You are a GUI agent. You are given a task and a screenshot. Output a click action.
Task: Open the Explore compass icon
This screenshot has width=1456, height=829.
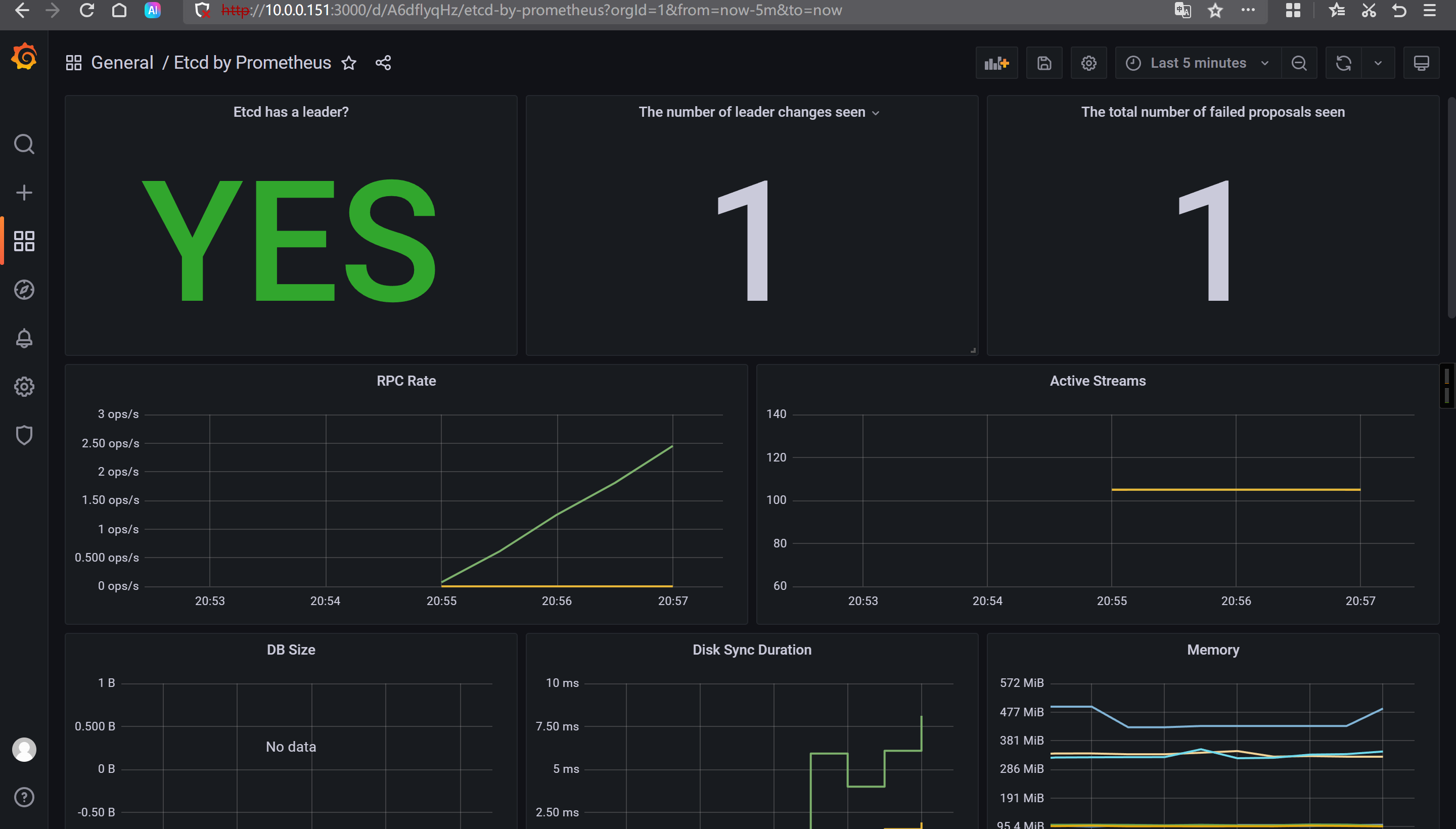(24, 290)
